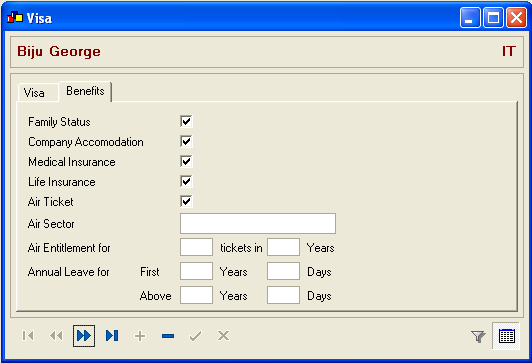Disable the Life Insurance checkbox
Viewport: 532px width, 363px height.
[186, 181]
